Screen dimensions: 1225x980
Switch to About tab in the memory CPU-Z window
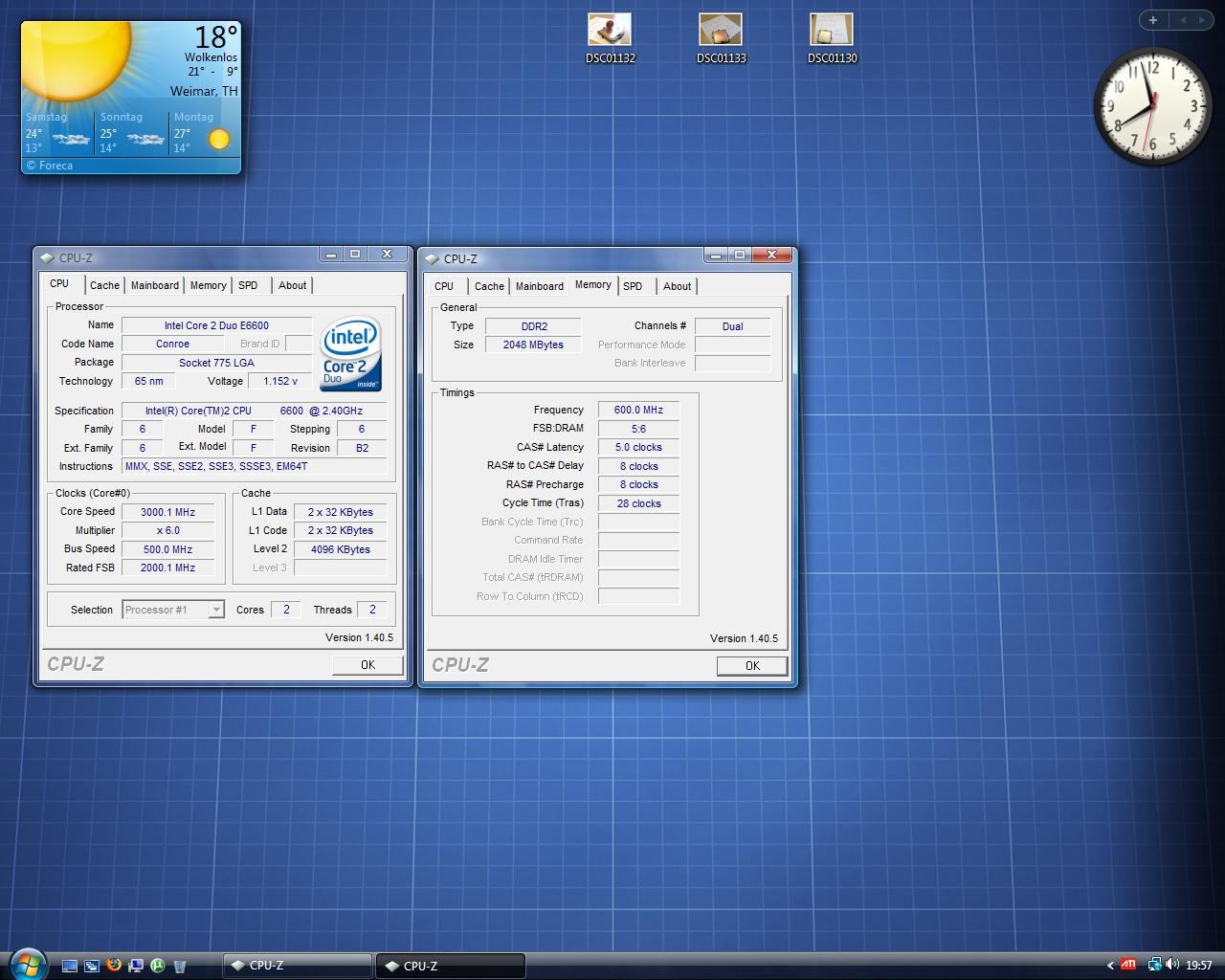point(678,286)
